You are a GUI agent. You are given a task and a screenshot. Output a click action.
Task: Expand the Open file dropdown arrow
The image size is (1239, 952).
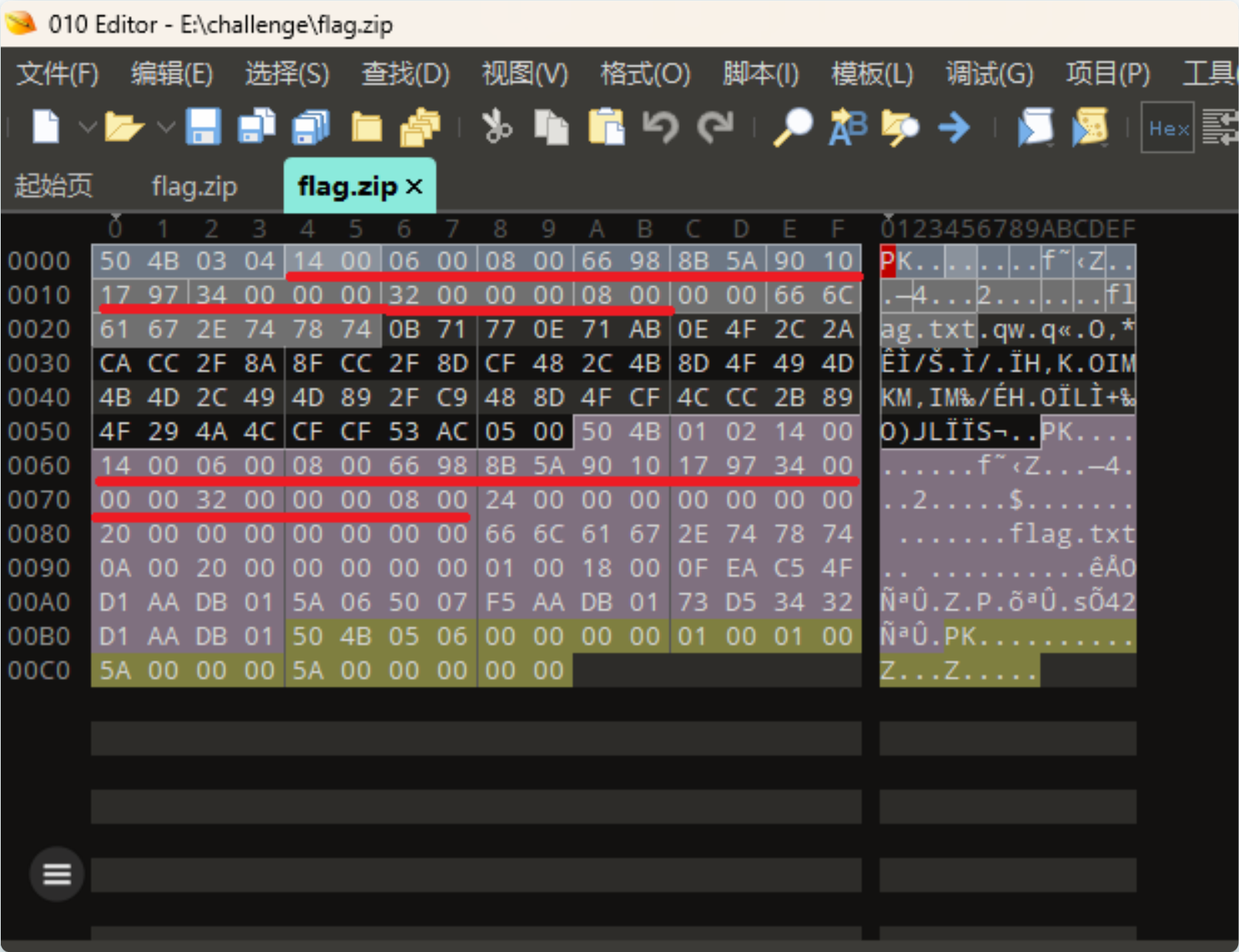pos(165,127)
